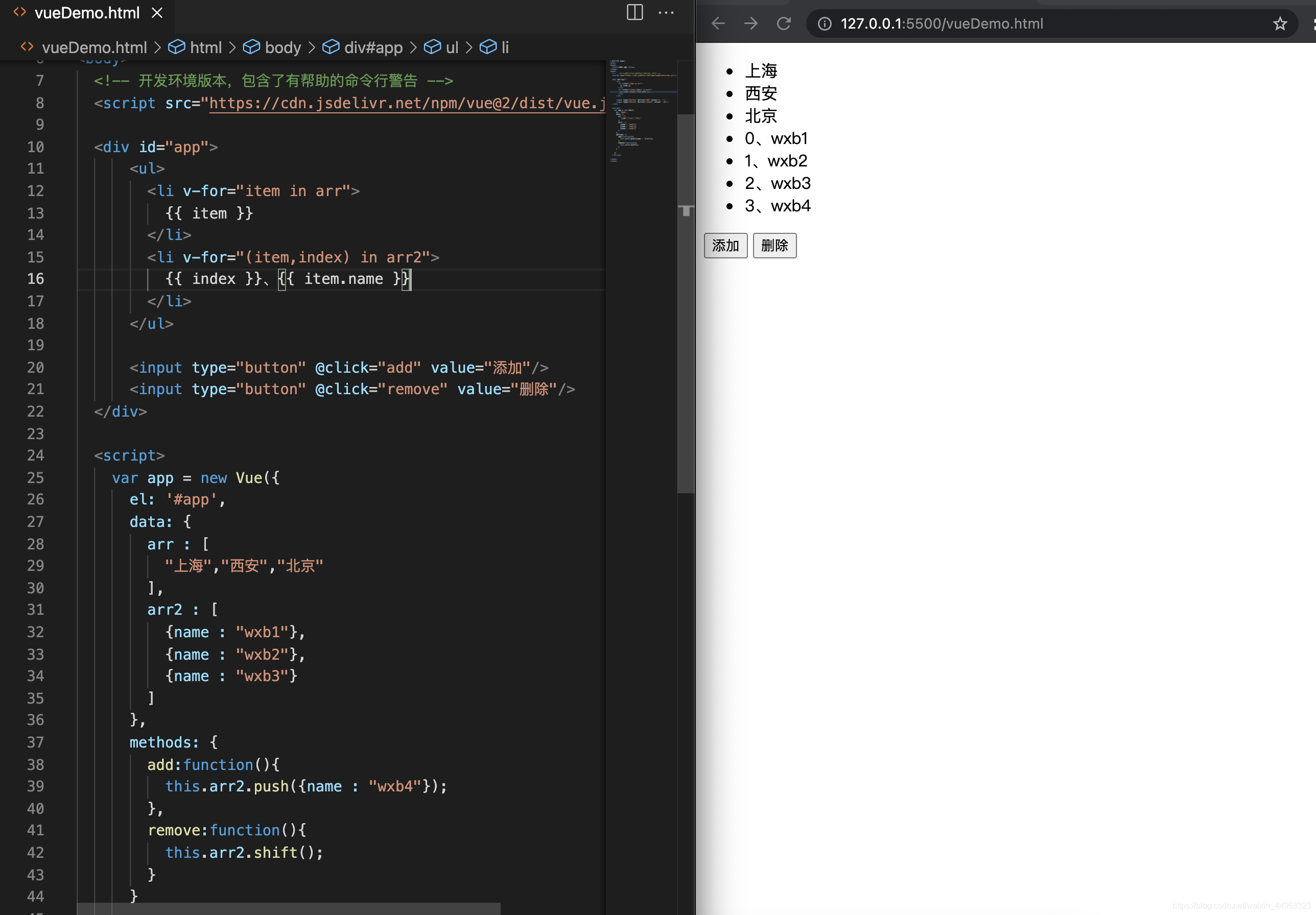
Task: Click line number 25 in the gutter
Action: point(36,478)
